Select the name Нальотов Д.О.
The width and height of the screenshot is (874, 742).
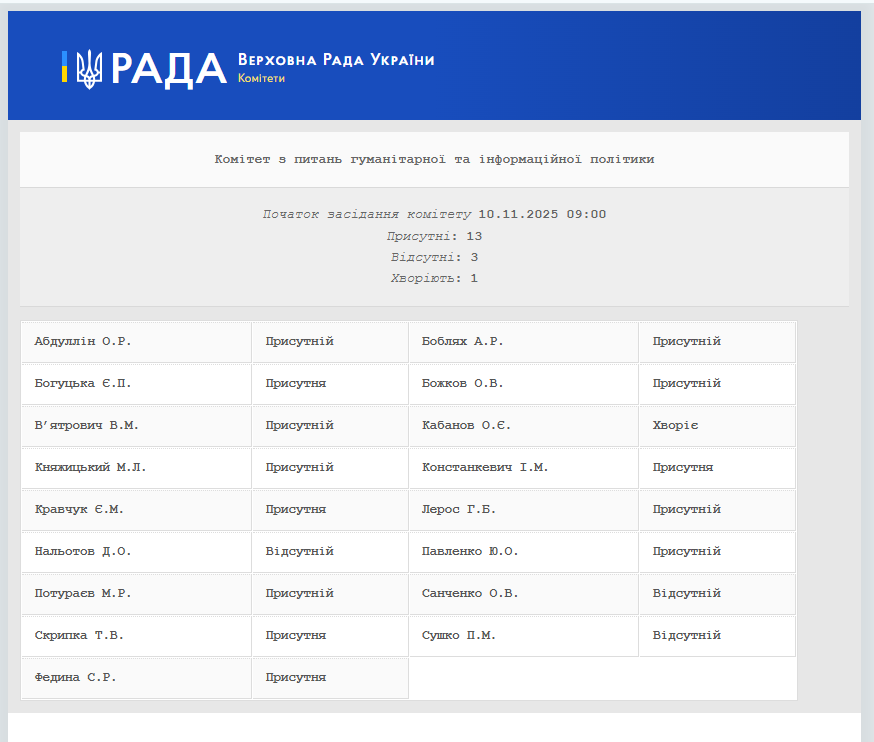click(82, 551)
